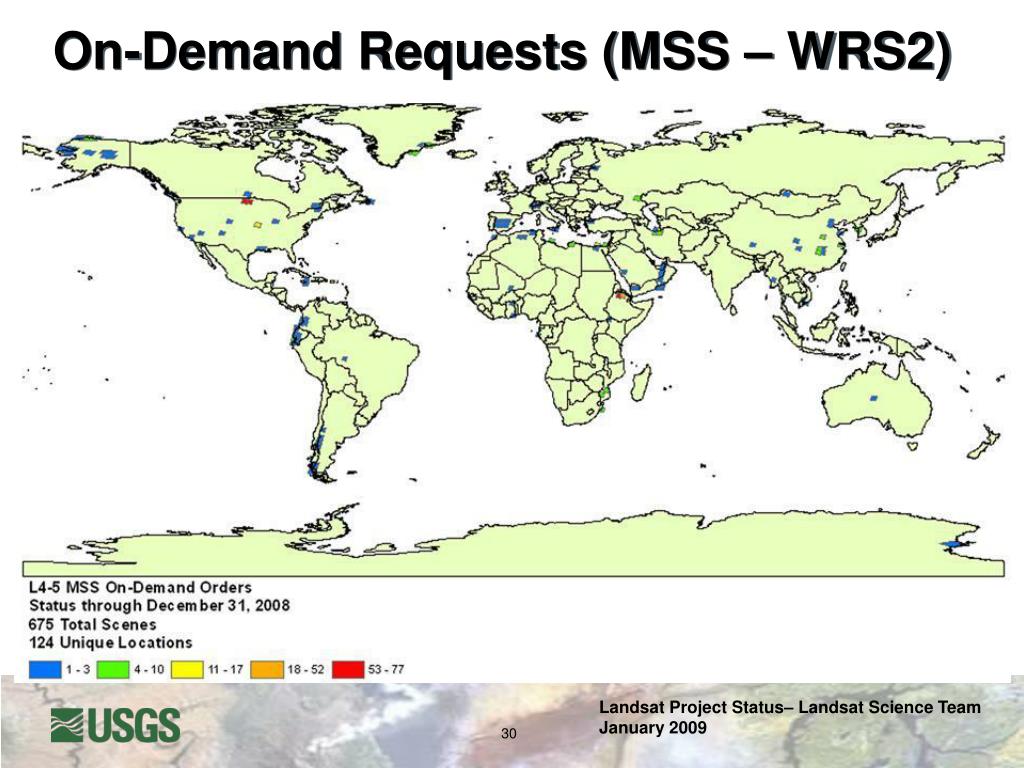1024x768 pixels.
Task: Click the footer date January 2009
Action: click(652, 728)
